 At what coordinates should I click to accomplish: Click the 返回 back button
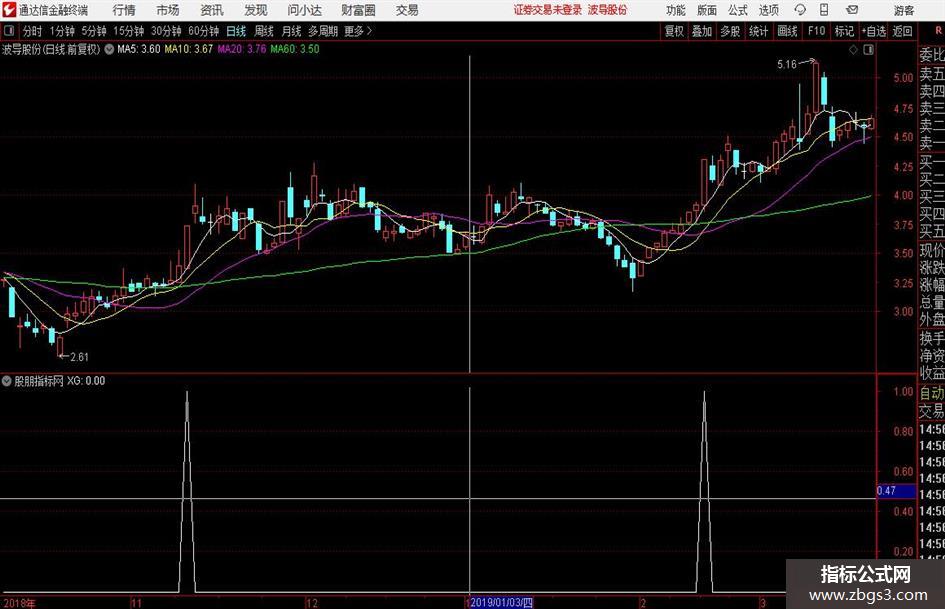click(902, 31)
